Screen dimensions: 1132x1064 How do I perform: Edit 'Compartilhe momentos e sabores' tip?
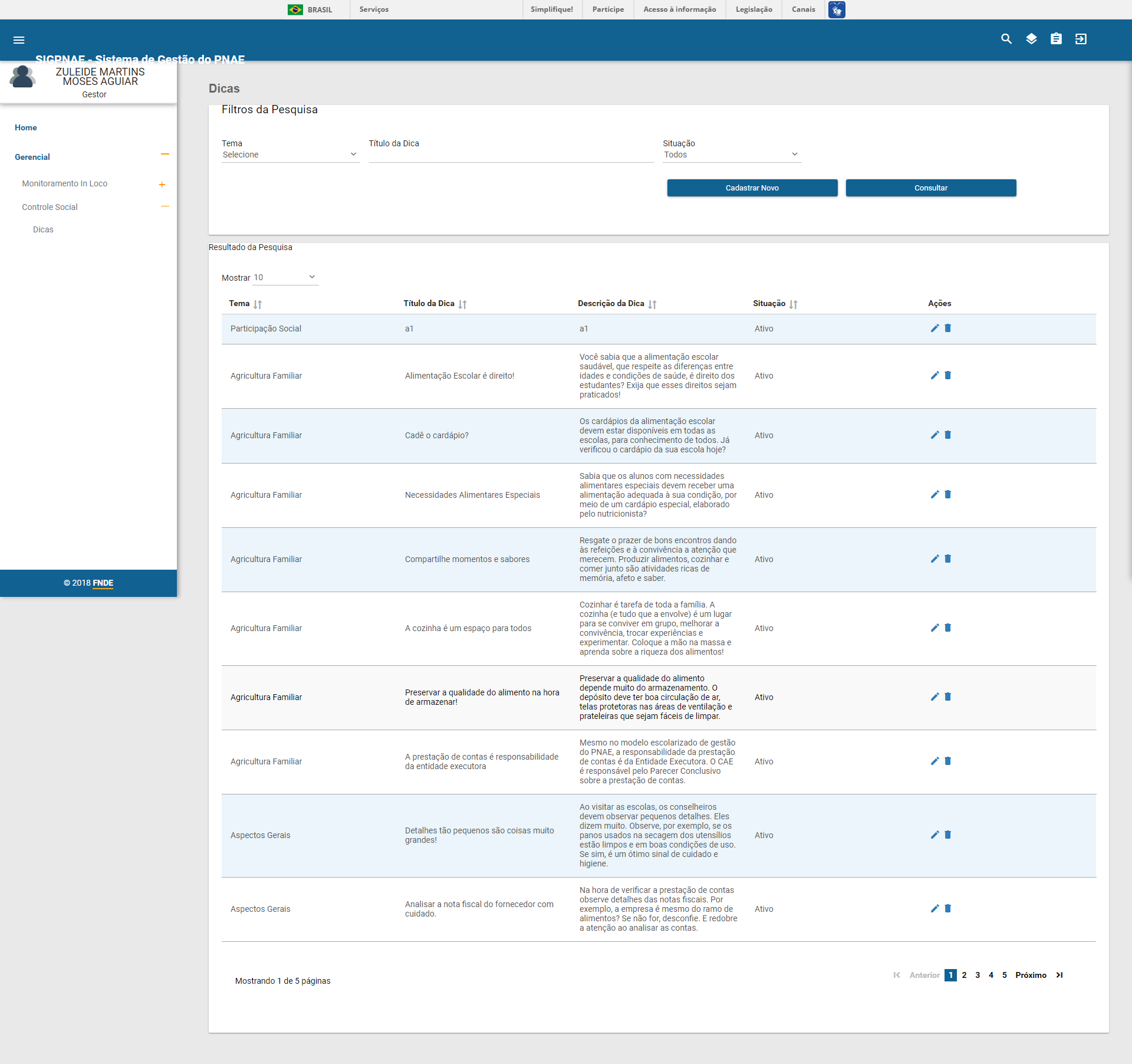tap(934, 559)
